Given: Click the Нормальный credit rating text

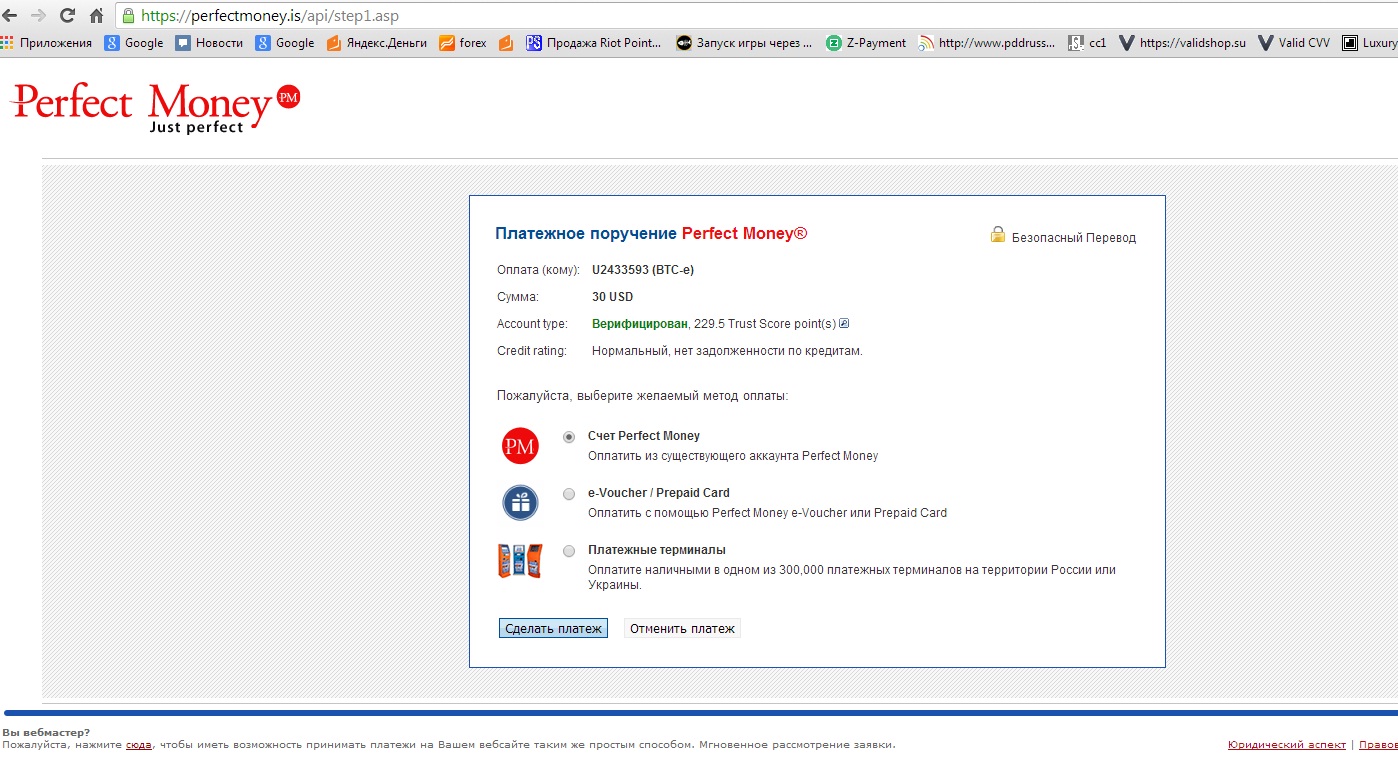Looking at the screenshot, I should click(727, 351).
